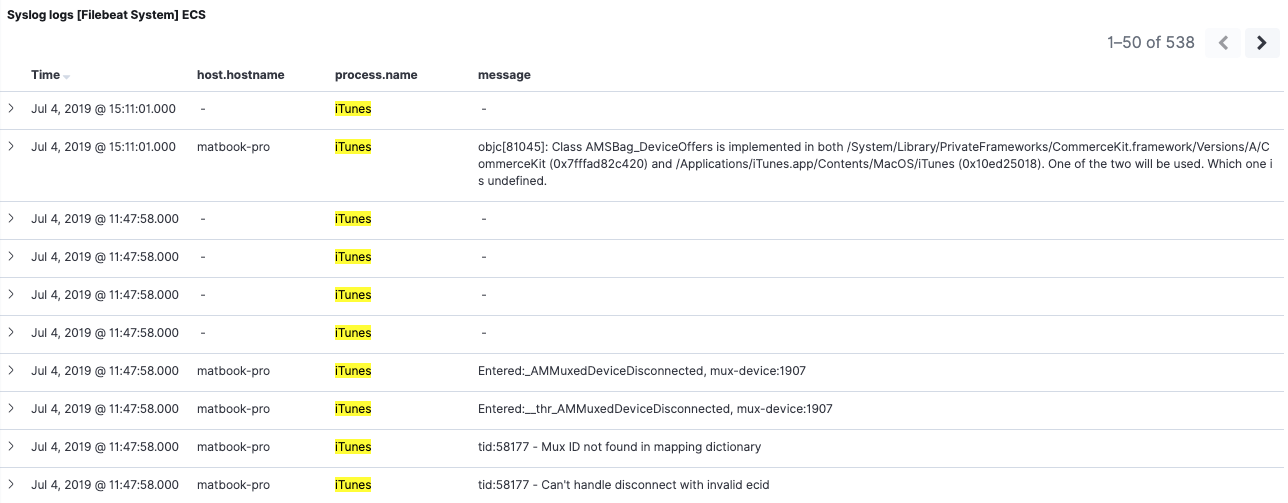The width and height of the screenshot is (1288, 503).
Task: Click matbook-pro in the objc[81045] row
Action: click(x=233, y=147)
